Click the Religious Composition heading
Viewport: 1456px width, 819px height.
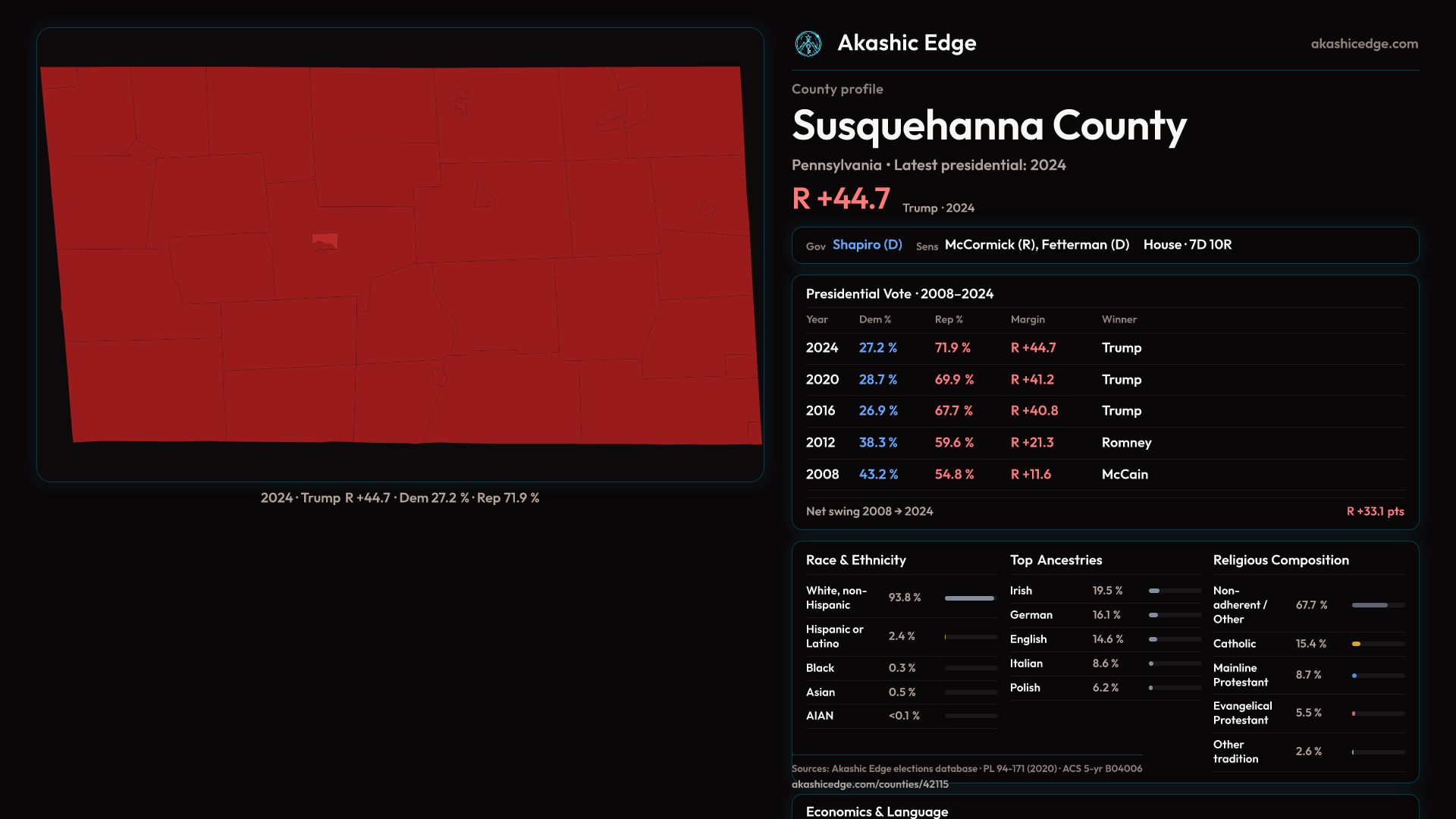coord(1280,560)
